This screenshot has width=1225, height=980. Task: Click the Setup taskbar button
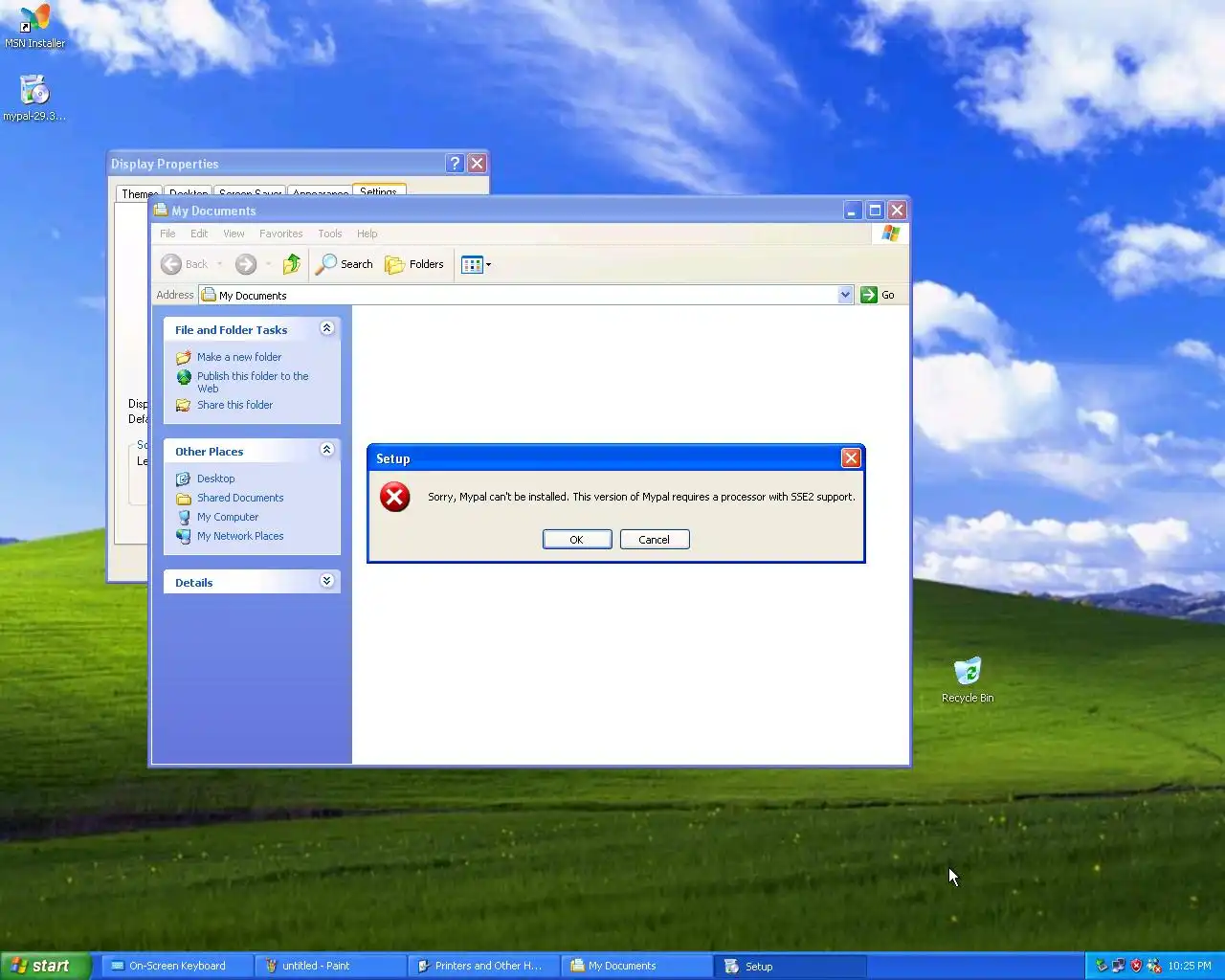click(791, 966)
